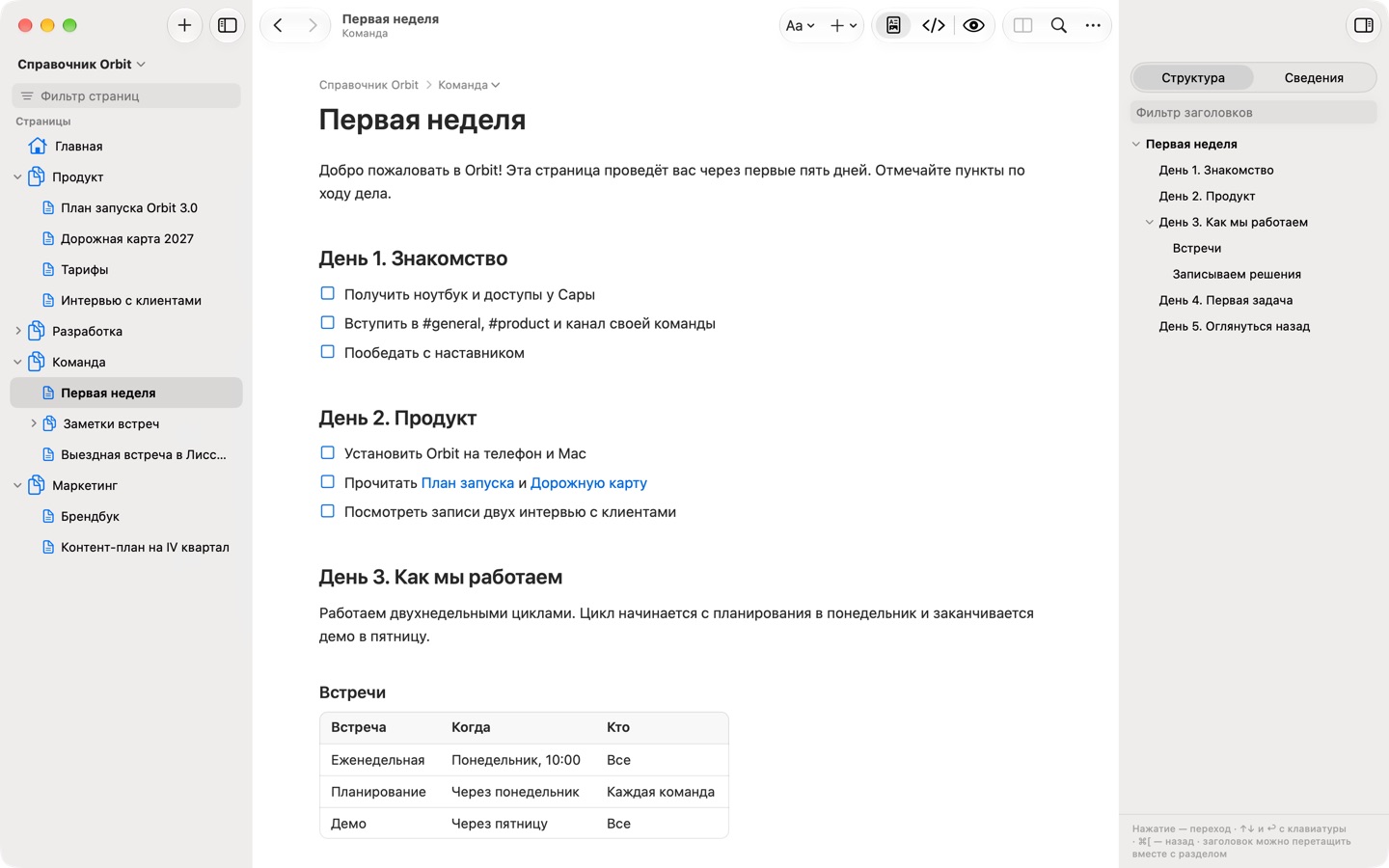Screen dimensions: 1389x868
Task: Click the split view icon
Action: point(1022,26)
